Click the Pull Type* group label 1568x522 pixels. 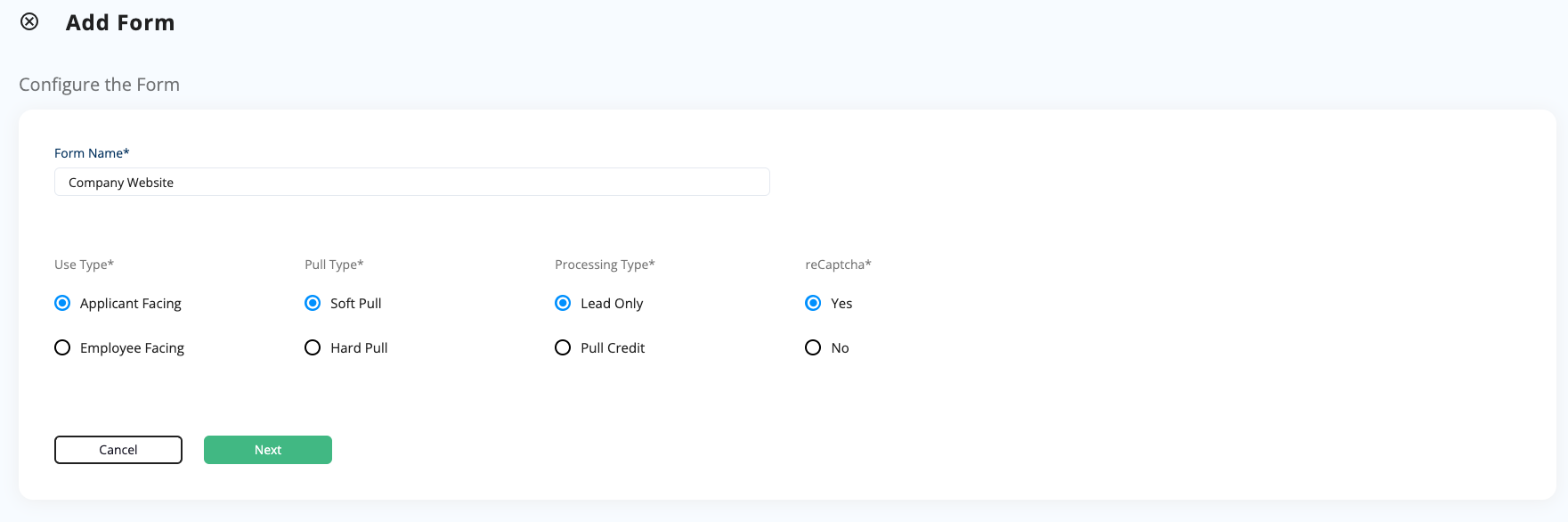pyautogui.click(x=334, y=265)
